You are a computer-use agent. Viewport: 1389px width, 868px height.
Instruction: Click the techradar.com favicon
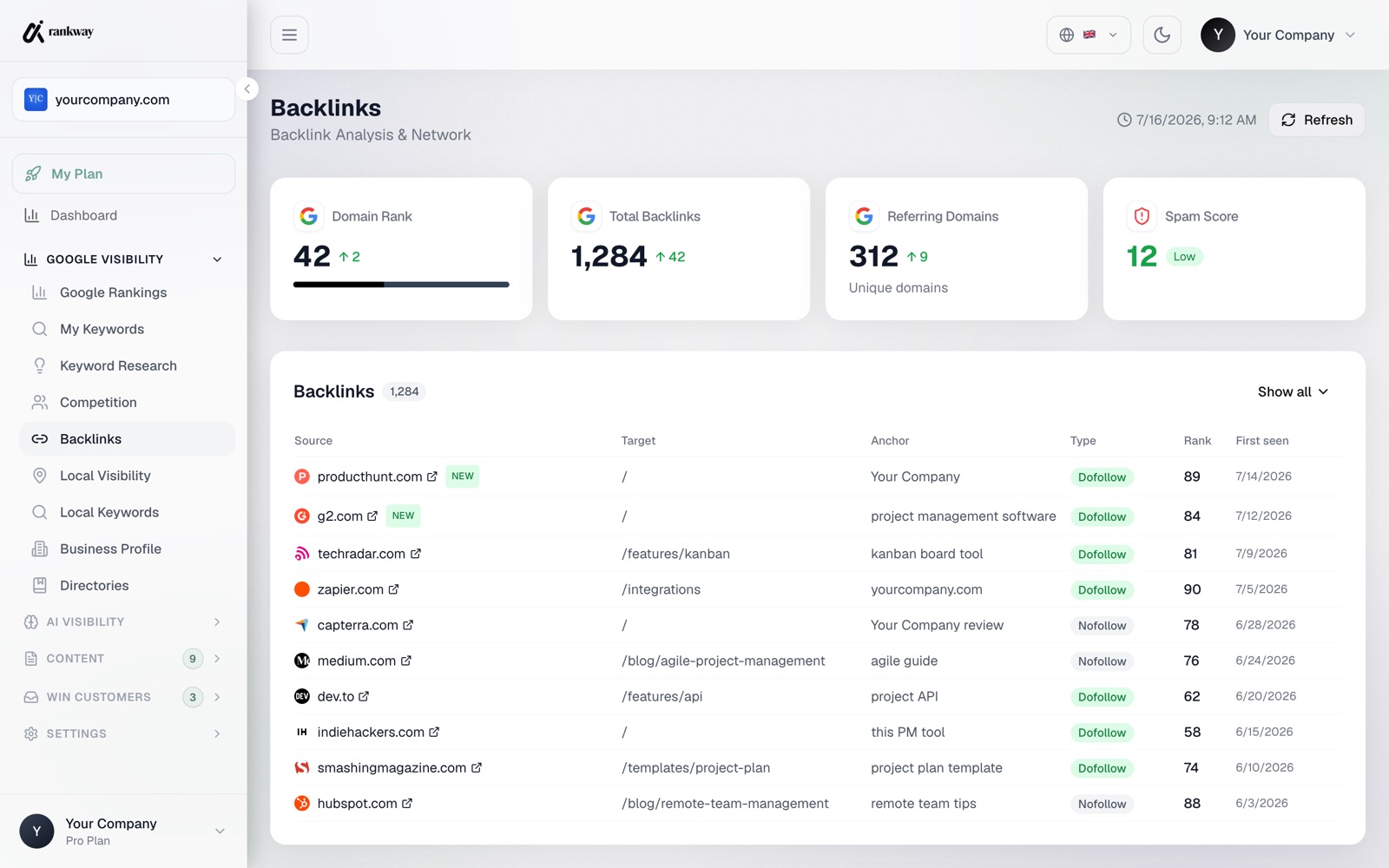pos(301,554)
